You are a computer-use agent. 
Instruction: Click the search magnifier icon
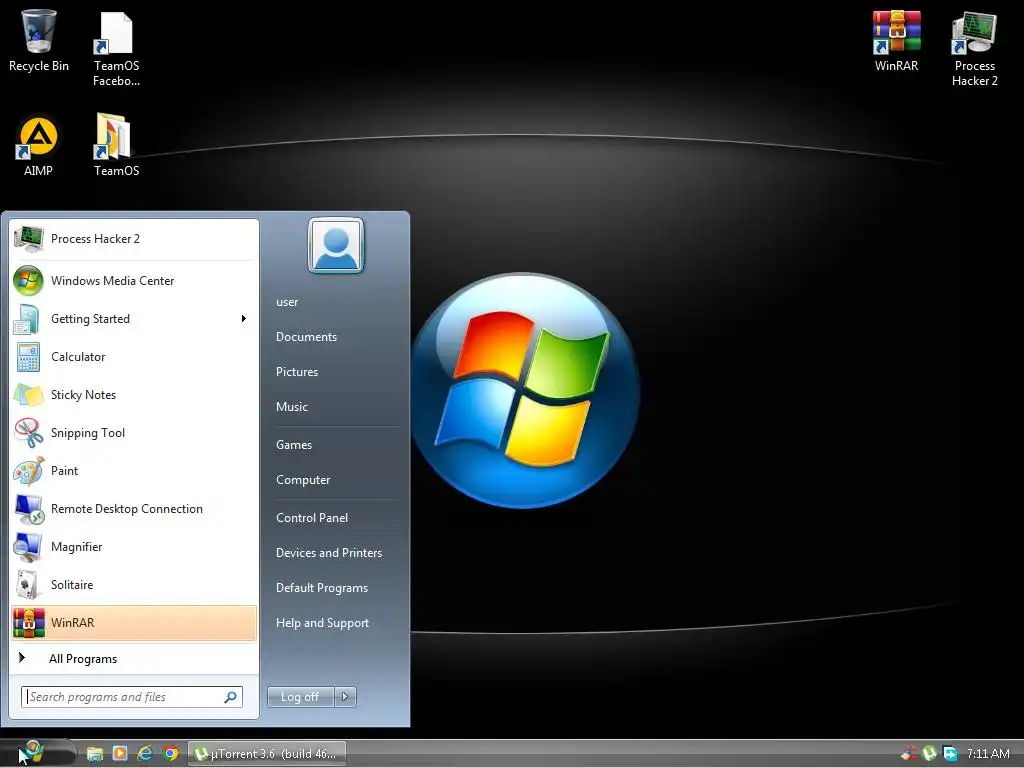coord(231,697)
